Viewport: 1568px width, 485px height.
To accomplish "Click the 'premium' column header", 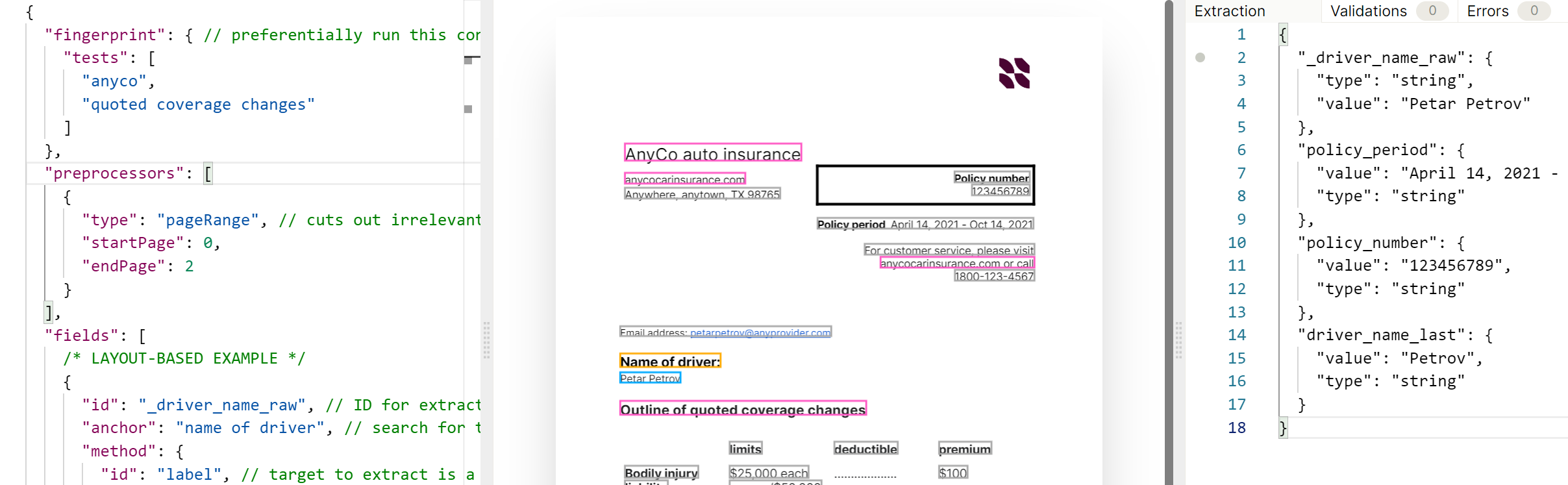I will (965, 449).
